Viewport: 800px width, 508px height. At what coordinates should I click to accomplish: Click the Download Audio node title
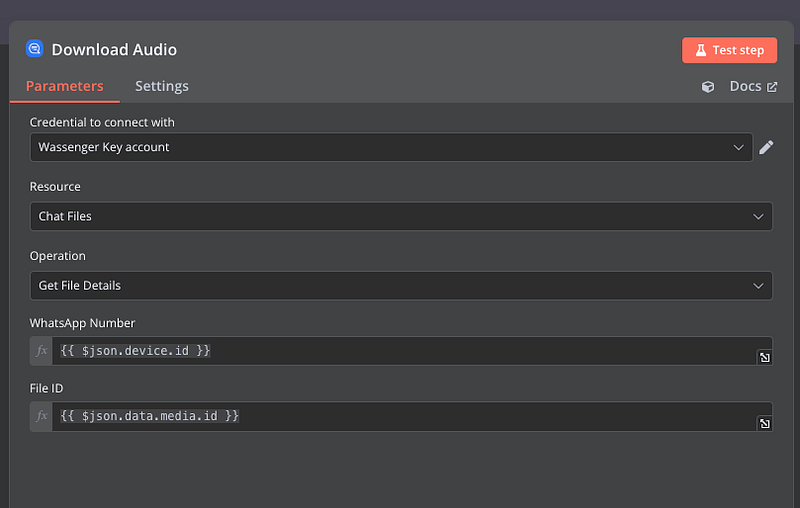[114, 50]
